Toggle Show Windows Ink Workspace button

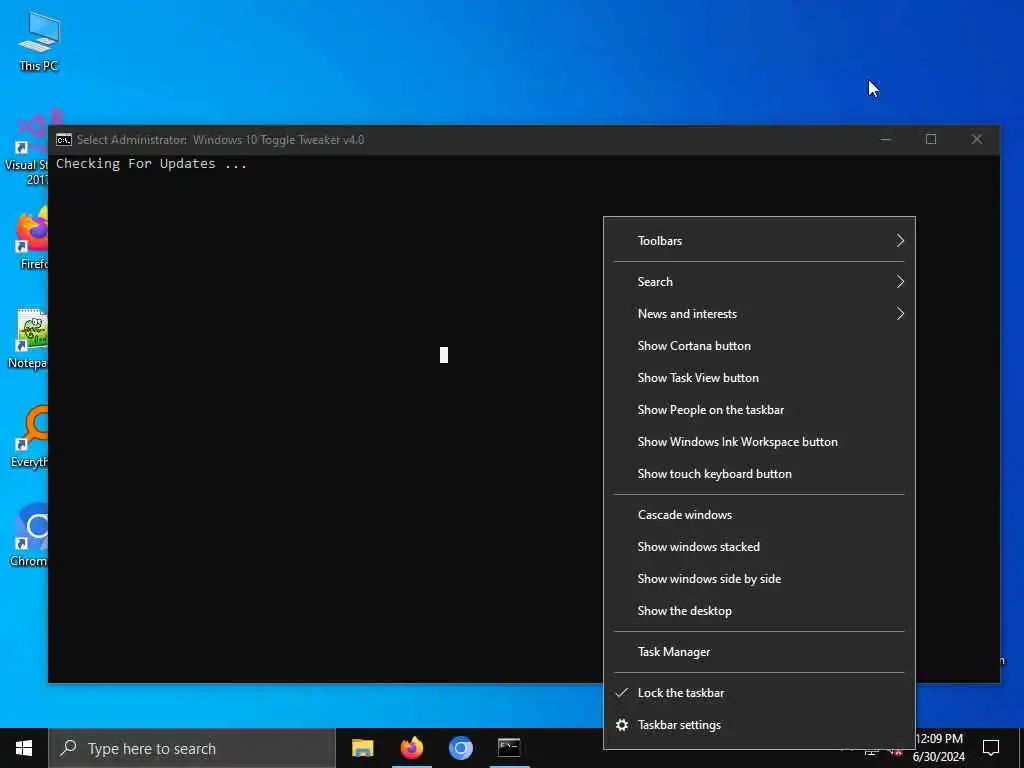759,442
